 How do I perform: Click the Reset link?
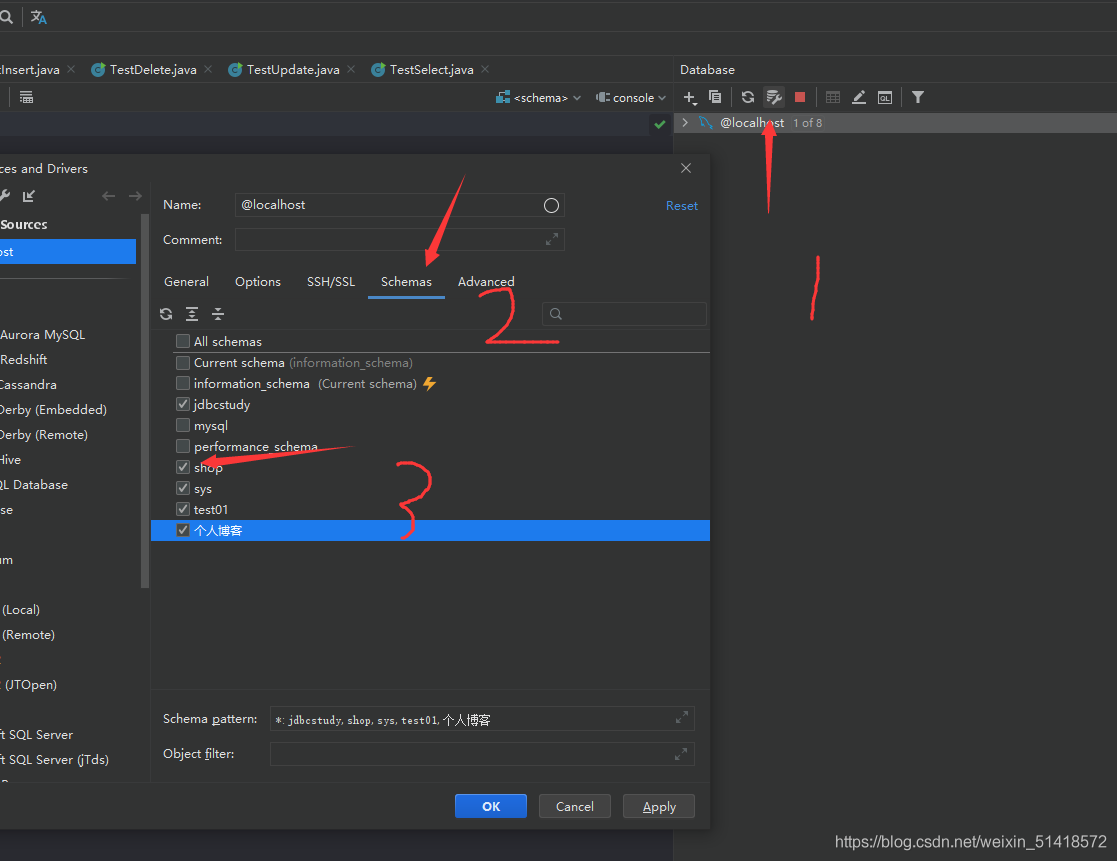point(682,206)
